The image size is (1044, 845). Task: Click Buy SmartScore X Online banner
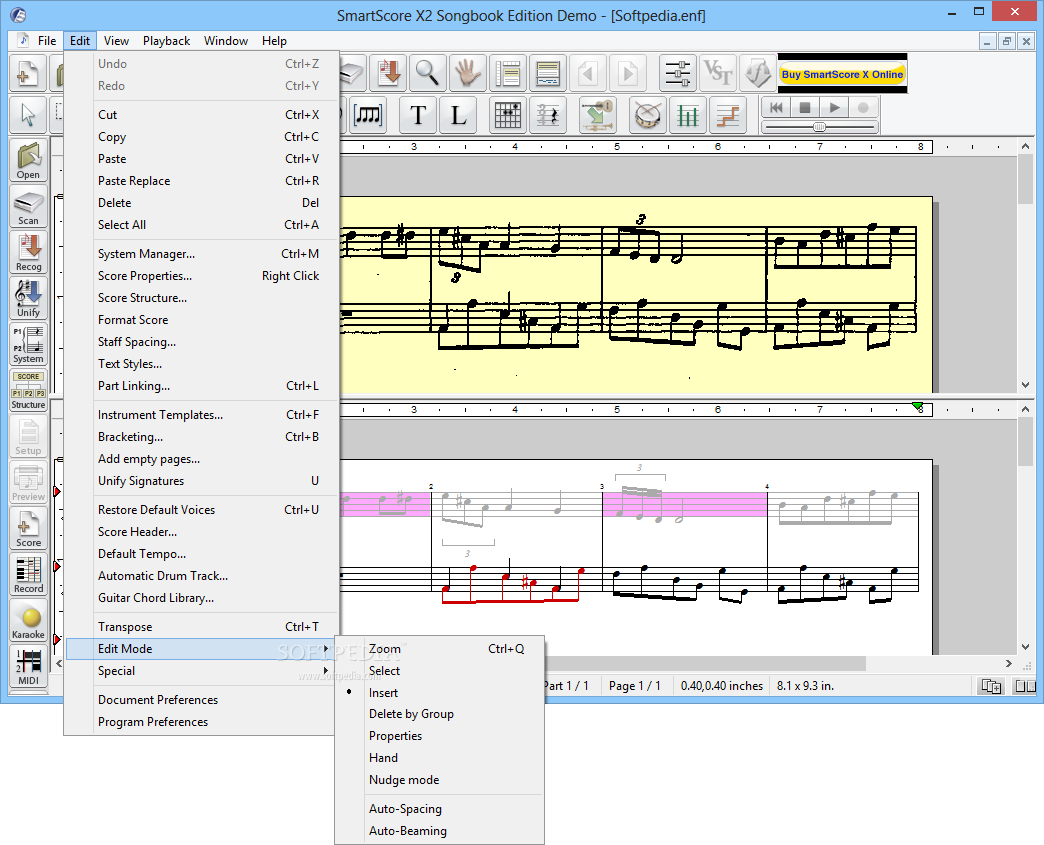[842, 74]
